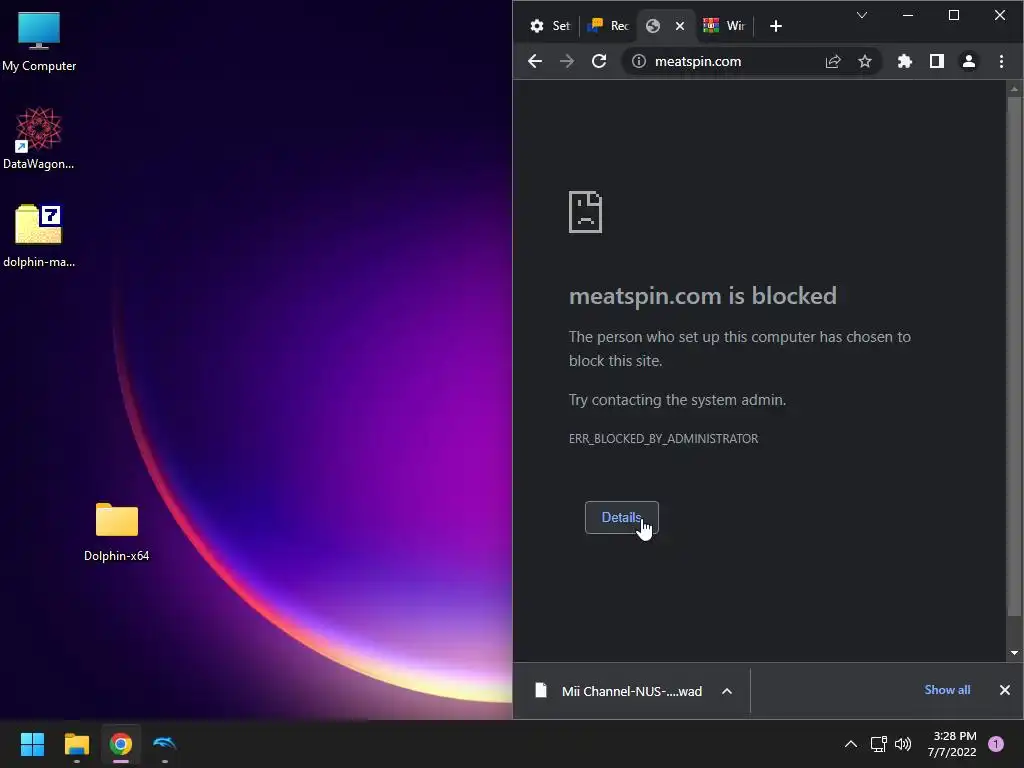The height and width of the screenshot is (768, 1024).
Task: Open clock and date in taskbar
Action: tap(952, 744)
